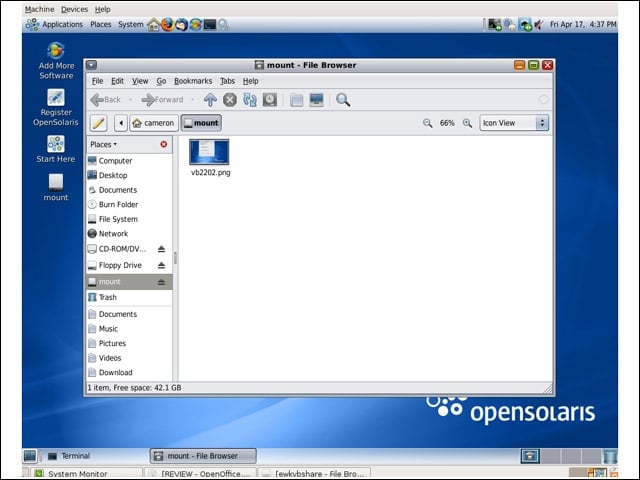Go up one folder level
Viewport: 640px width, 480px height.
[x=210, y=100]
